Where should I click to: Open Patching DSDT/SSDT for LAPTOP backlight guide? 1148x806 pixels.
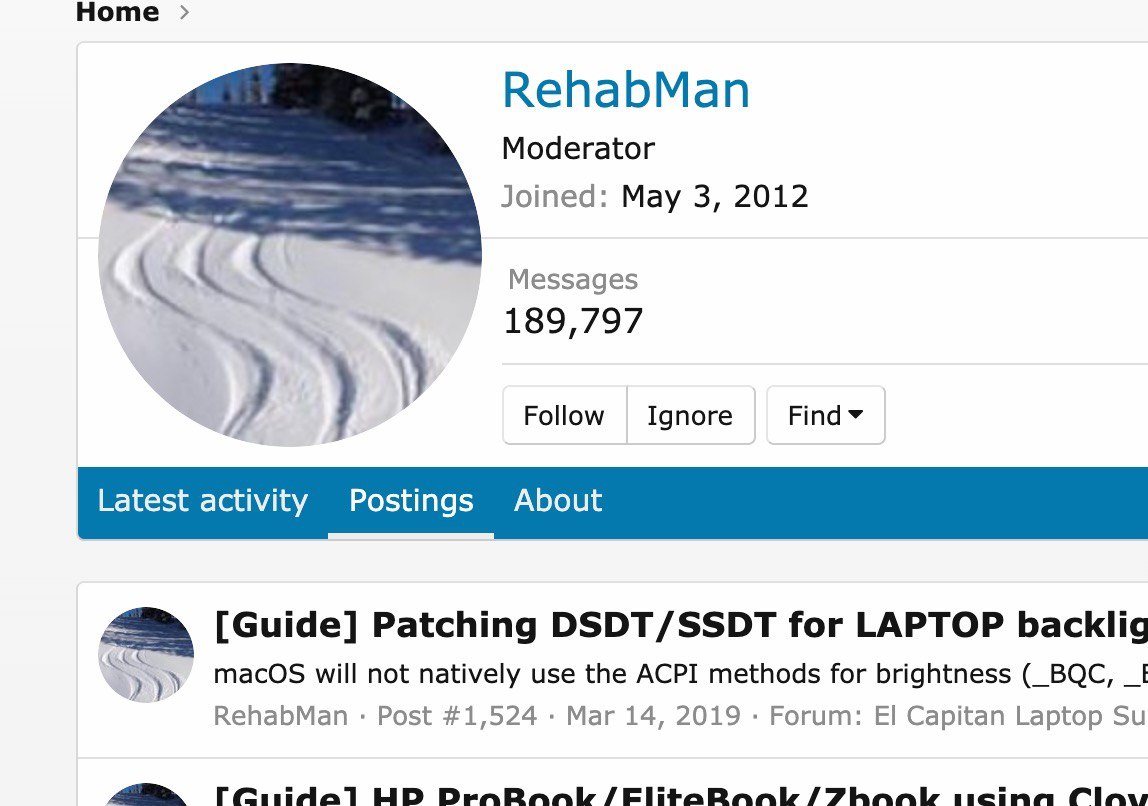pos(681,625)
